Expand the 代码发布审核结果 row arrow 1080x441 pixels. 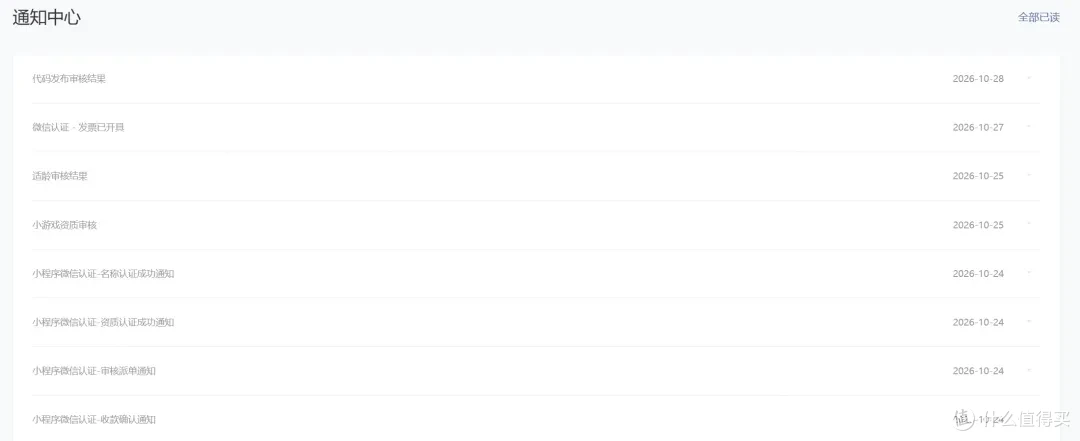1029,77
